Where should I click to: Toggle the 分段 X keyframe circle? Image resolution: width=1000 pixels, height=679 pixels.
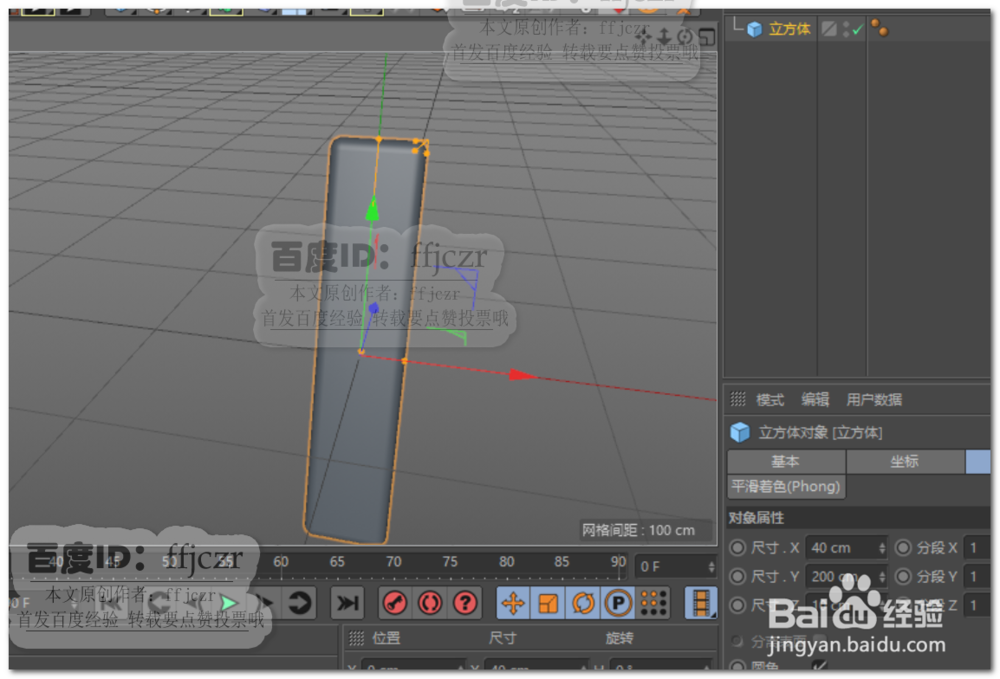coord(903,548)
